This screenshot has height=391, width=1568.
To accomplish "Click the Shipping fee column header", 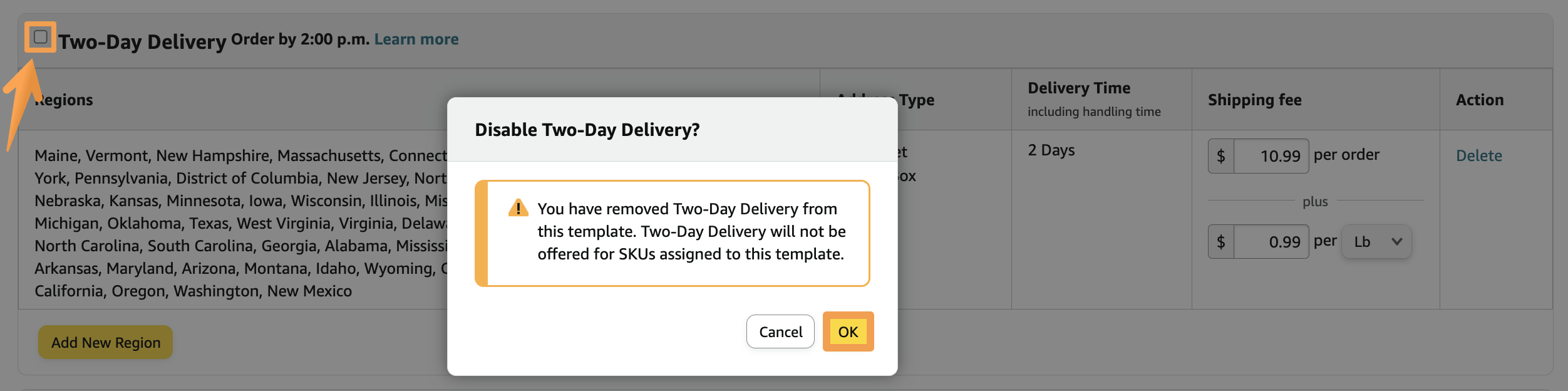I will tap(1254, 99).
